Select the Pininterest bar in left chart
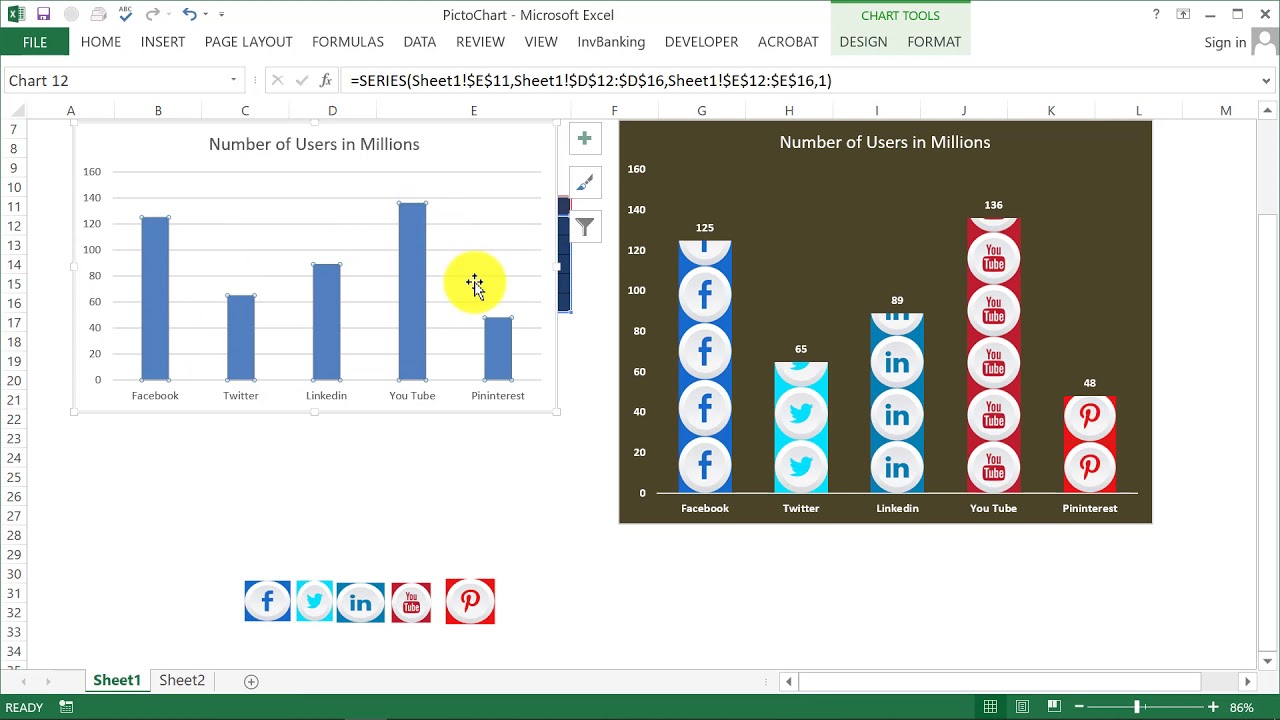 [x=498, y=349]
